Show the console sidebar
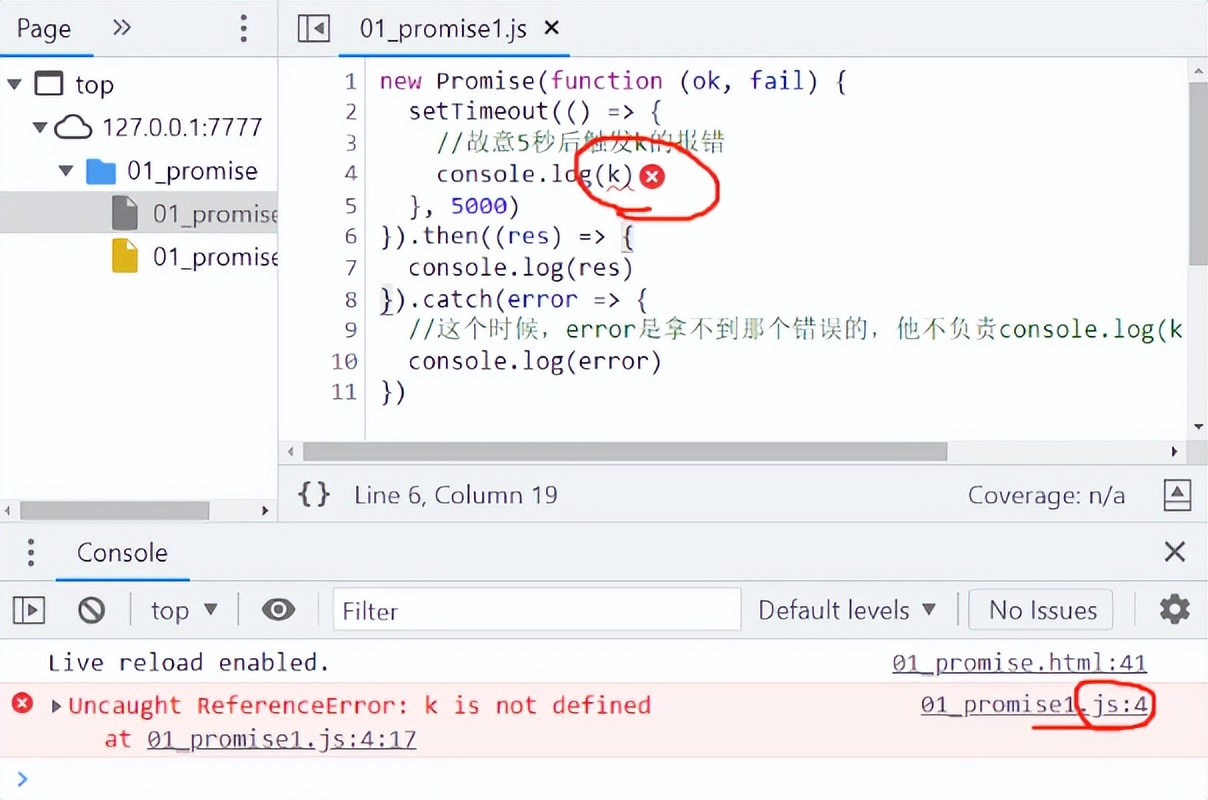The width and height of the screenshot is (1208, 800). [x=29, y=609]
